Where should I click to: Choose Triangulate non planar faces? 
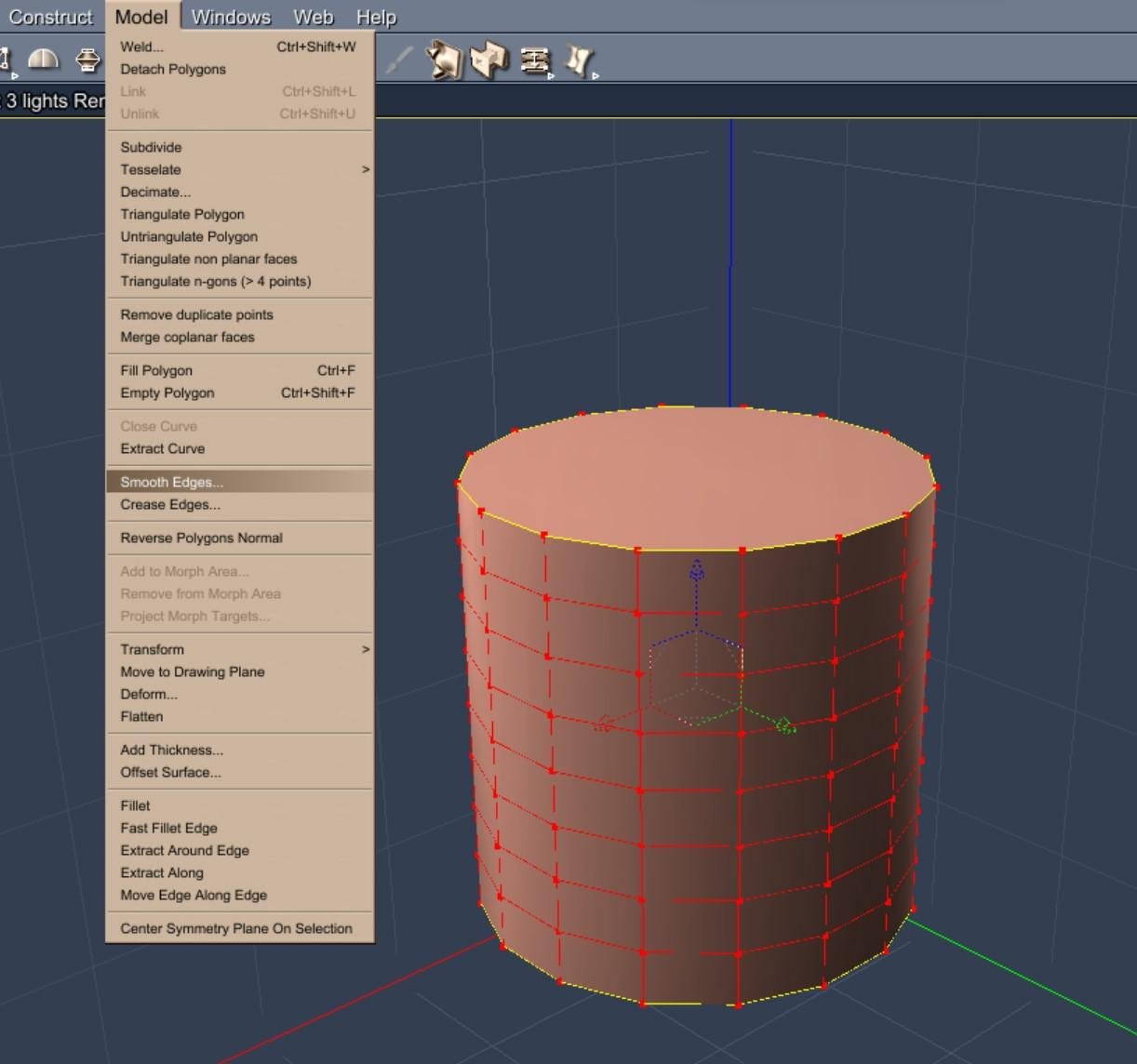coord(240,259)
